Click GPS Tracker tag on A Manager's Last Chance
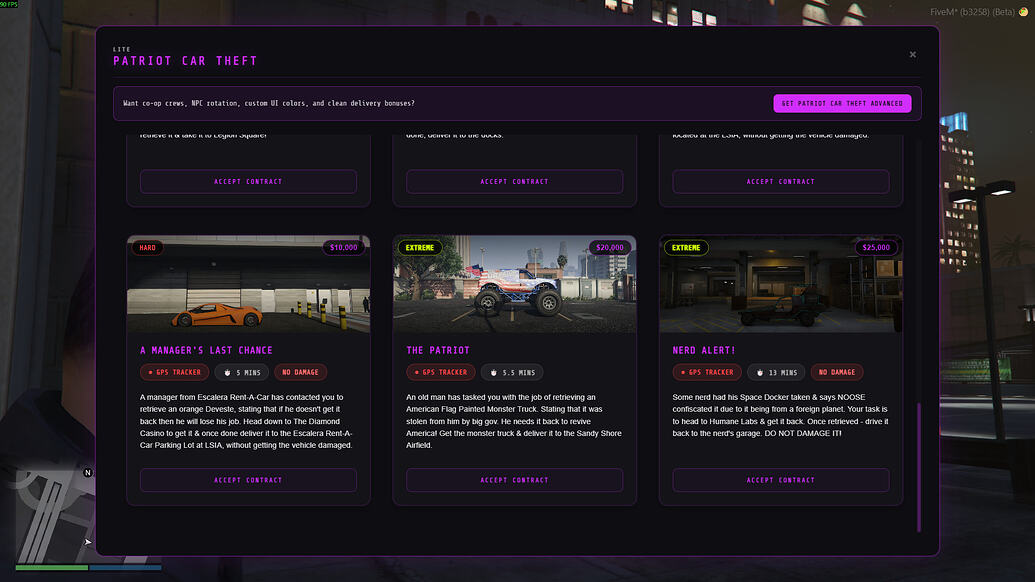 tap(174, 372)
